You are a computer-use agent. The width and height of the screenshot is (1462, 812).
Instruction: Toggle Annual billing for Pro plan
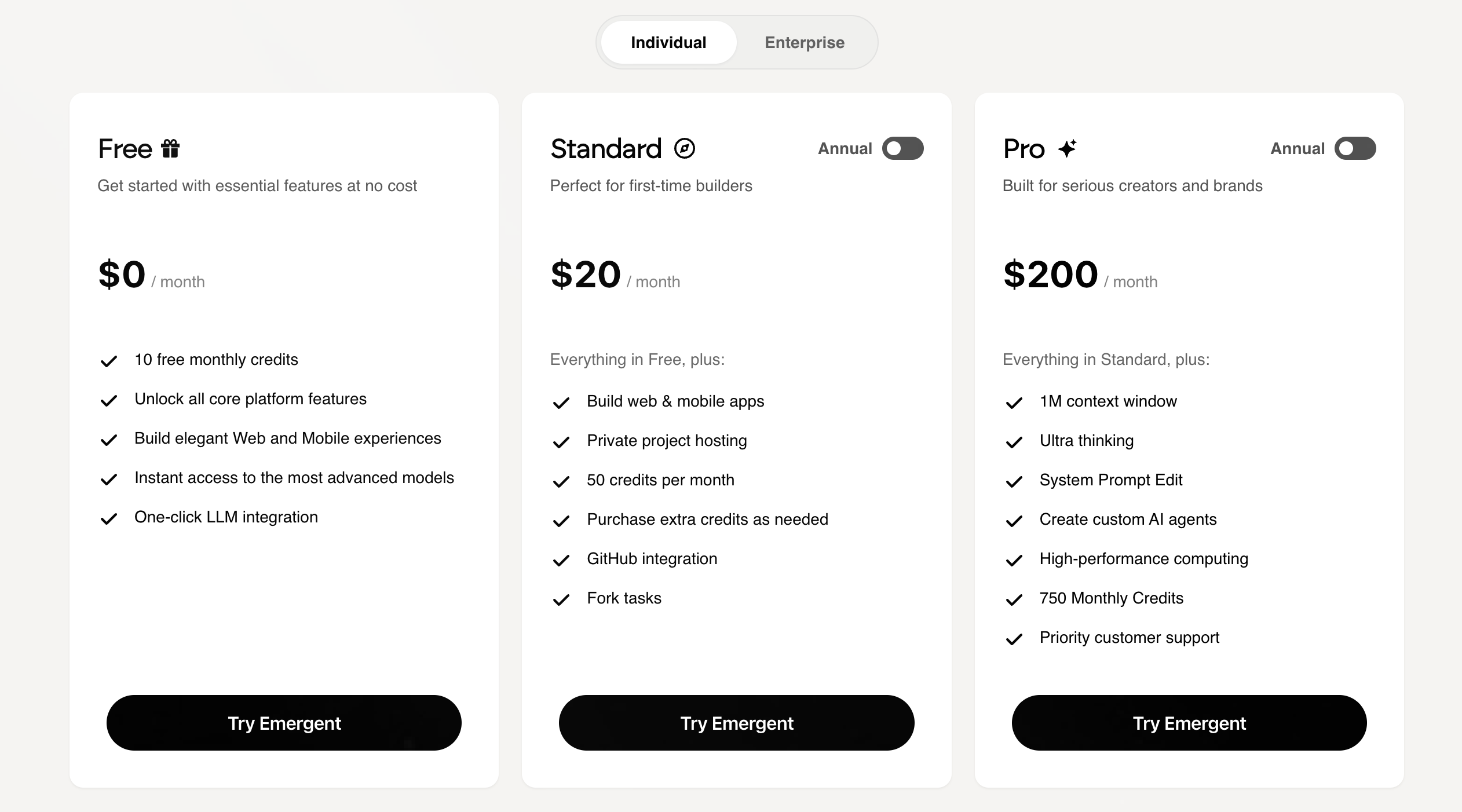coord(1355,149)
